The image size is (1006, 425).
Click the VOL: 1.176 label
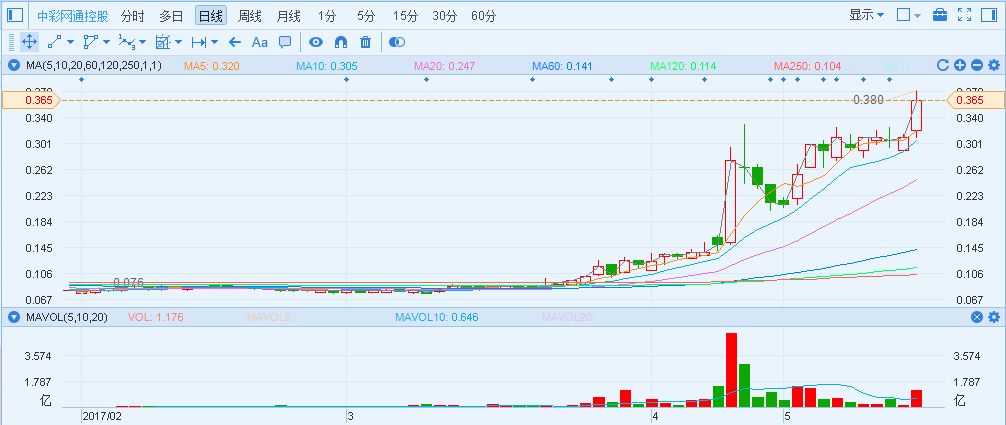pyautogui.click(x=155, y=317)
